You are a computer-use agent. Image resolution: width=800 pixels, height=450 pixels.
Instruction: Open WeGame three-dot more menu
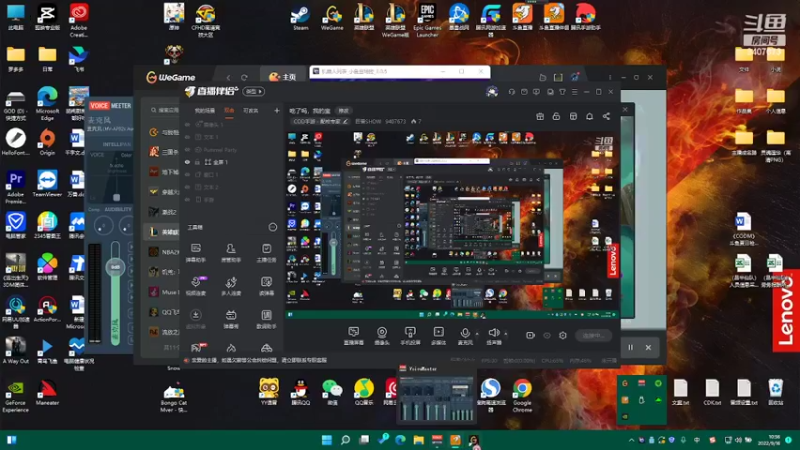(610, 78)
